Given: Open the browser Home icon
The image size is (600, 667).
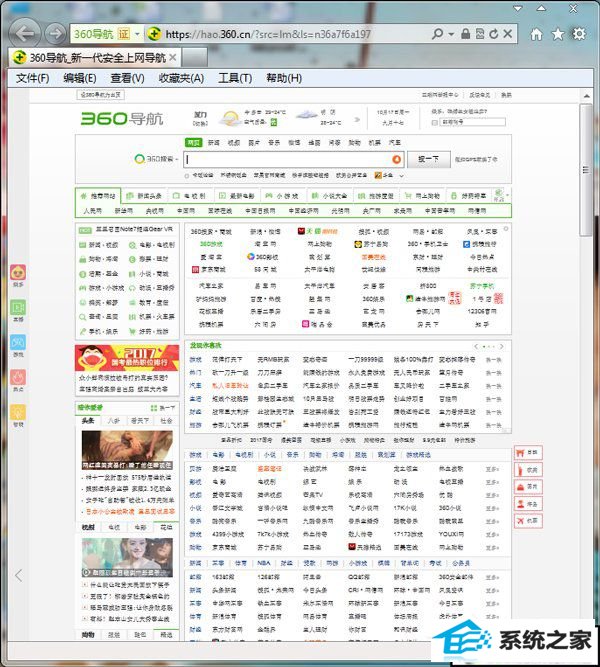Looking at the screenshot, I should (536, 34).
